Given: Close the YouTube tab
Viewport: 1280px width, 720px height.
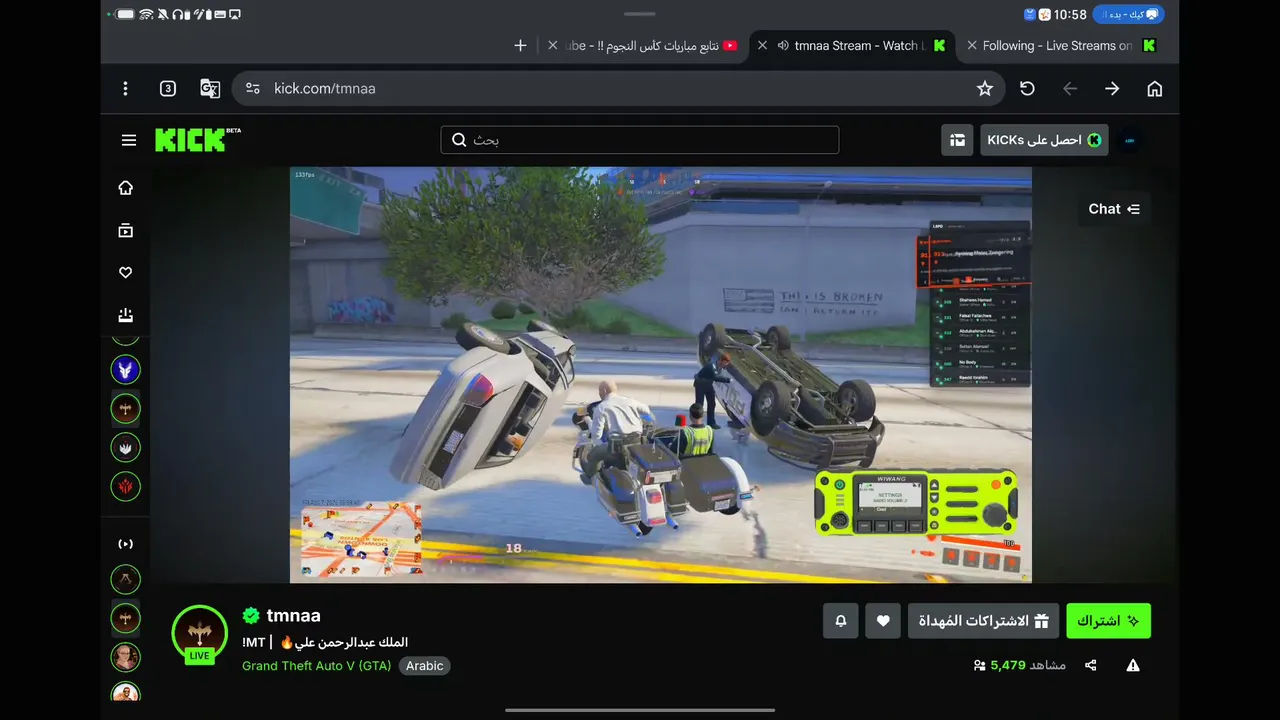Looking at the screenshot, I should (x=553, y=46).
